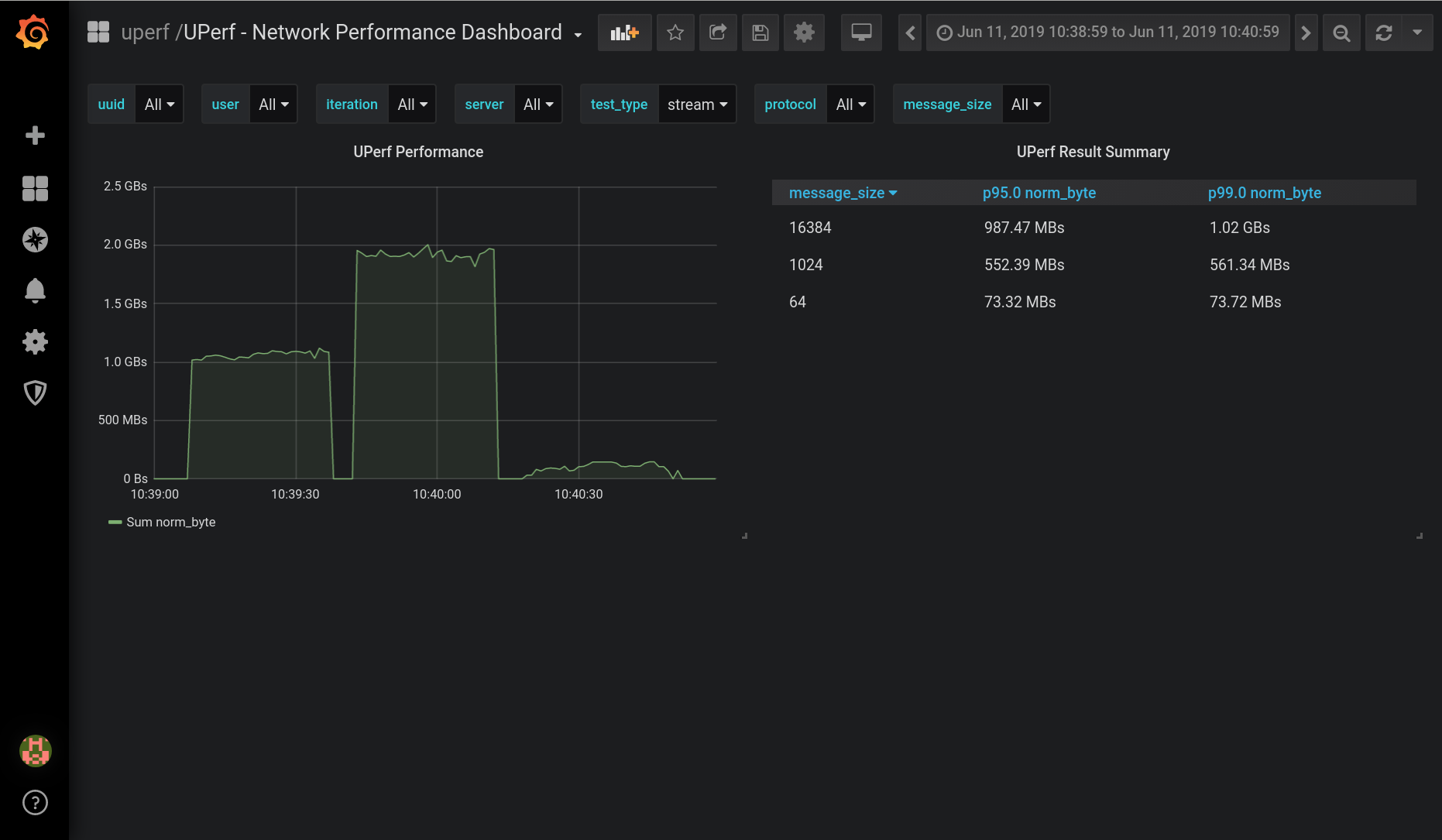
Task: Open the refresh interval dropdown arrow
Action: tap(1417, 33)
